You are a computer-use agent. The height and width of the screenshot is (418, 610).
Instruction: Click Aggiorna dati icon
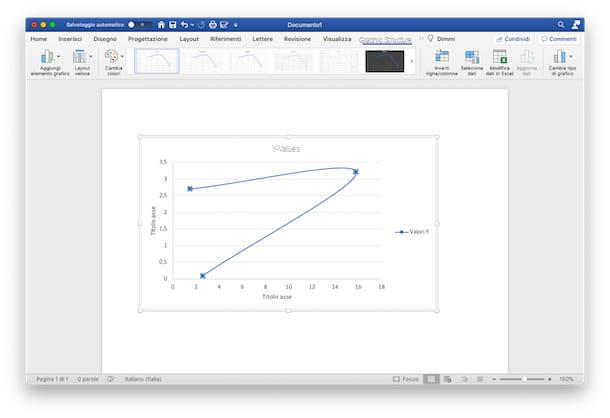[527, 57]
